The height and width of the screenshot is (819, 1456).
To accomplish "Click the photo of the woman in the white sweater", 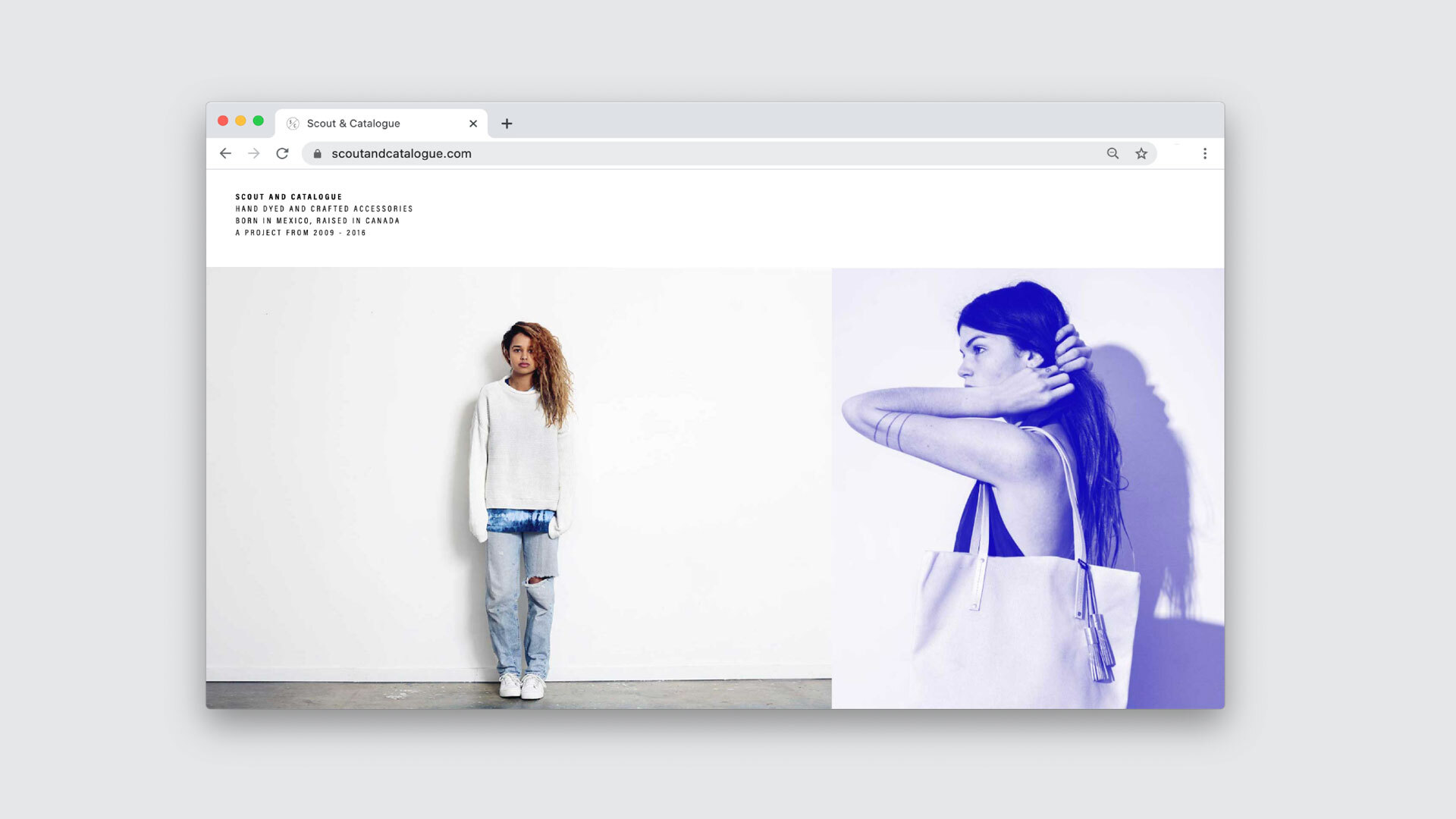I will [x=519, y=488].
